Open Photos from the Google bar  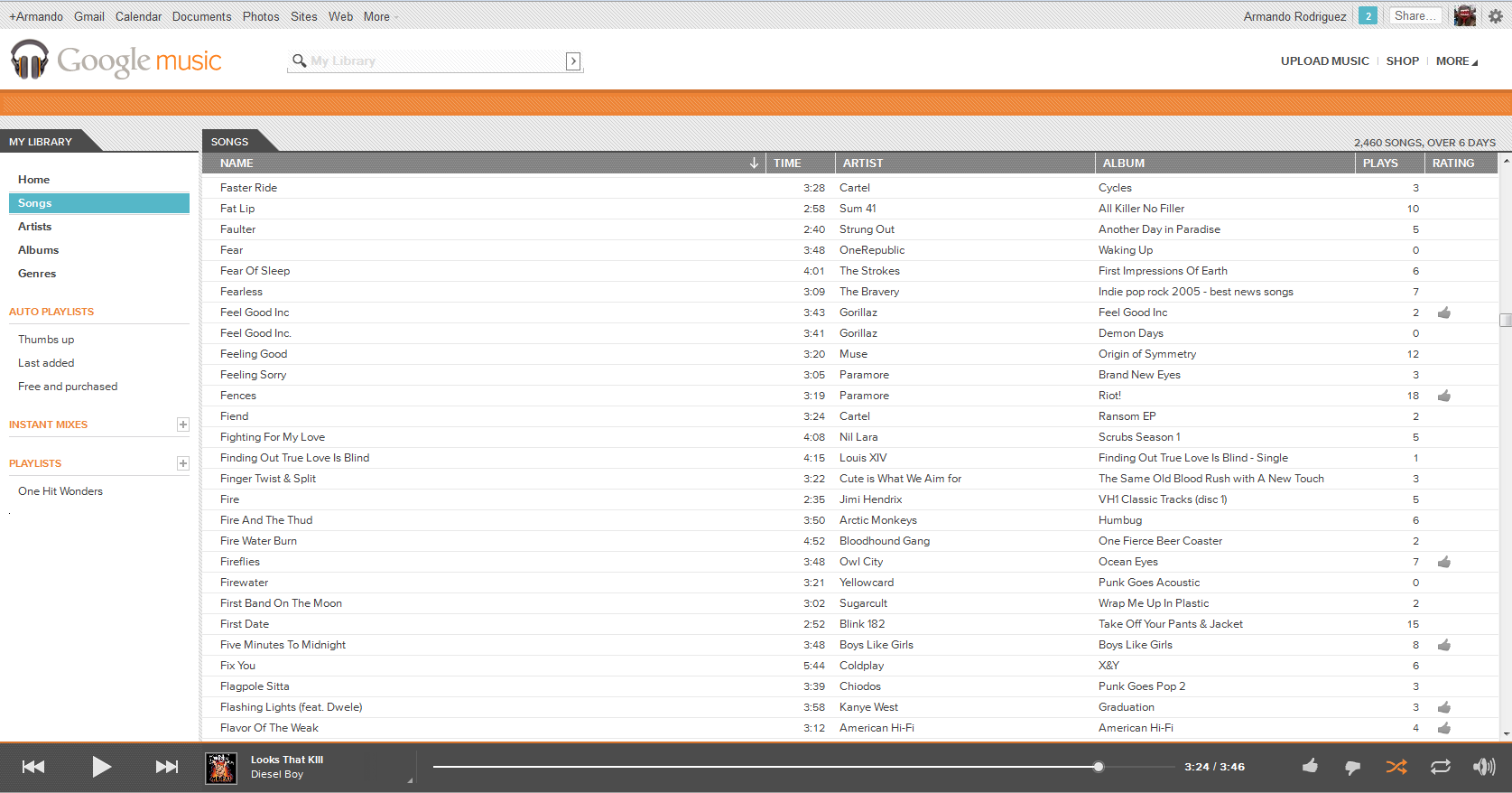[261, 16]
